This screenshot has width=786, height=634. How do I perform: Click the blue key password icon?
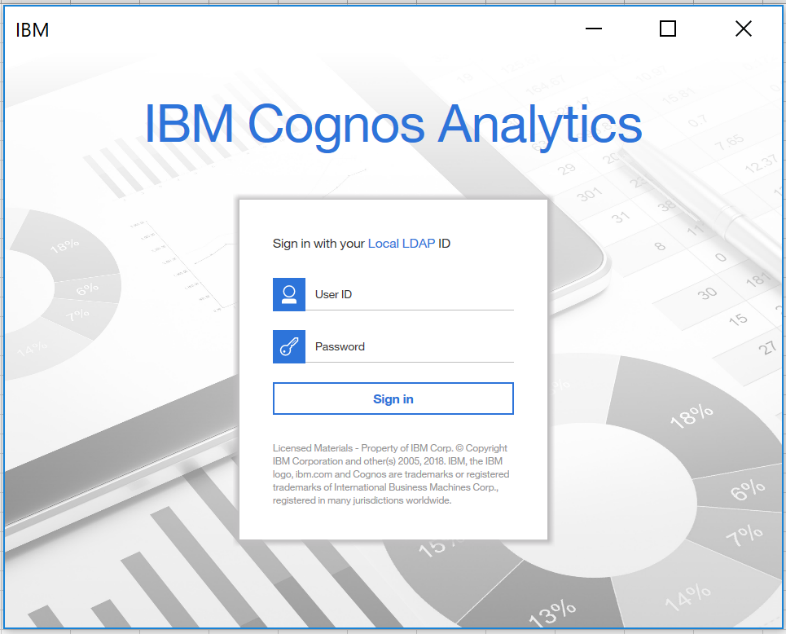289,346
